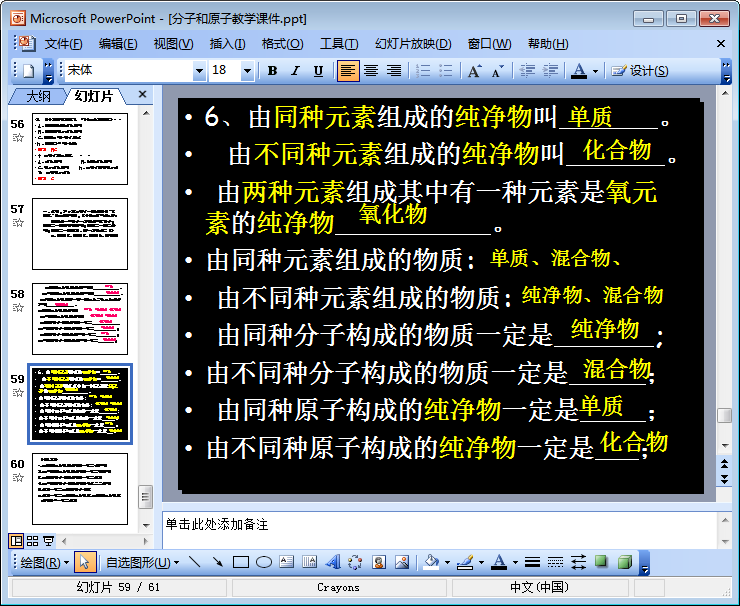Viewport: 740px width, 606px height.
Task: Switch to Normal view icon
Action: pyautogui.click(x=16, y=541)
